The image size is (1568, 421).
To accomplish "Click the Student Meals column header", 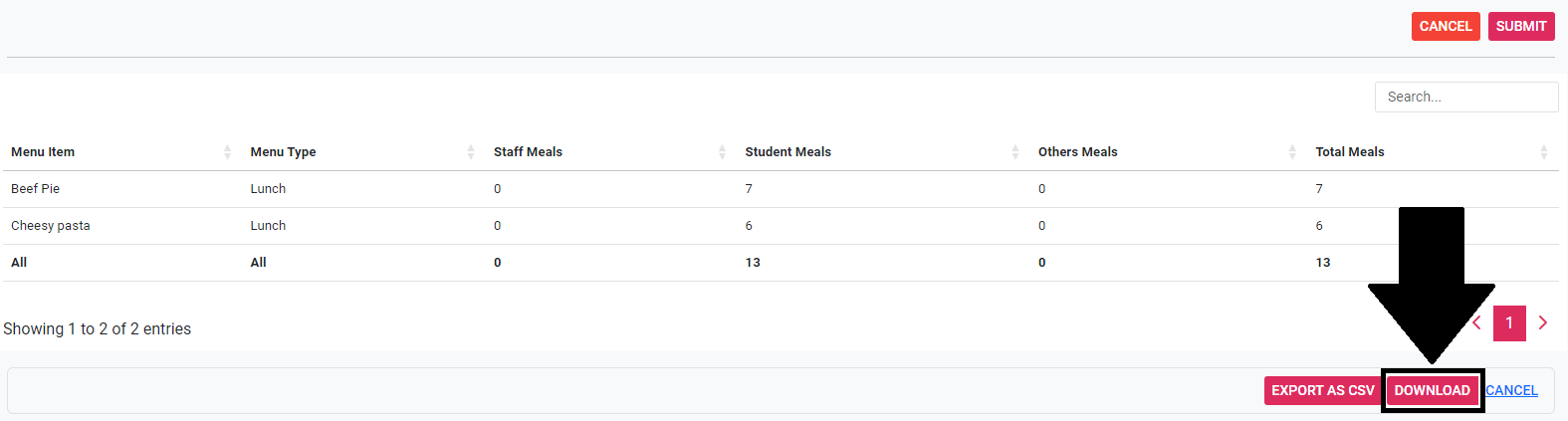I will [x=787, y=152].
